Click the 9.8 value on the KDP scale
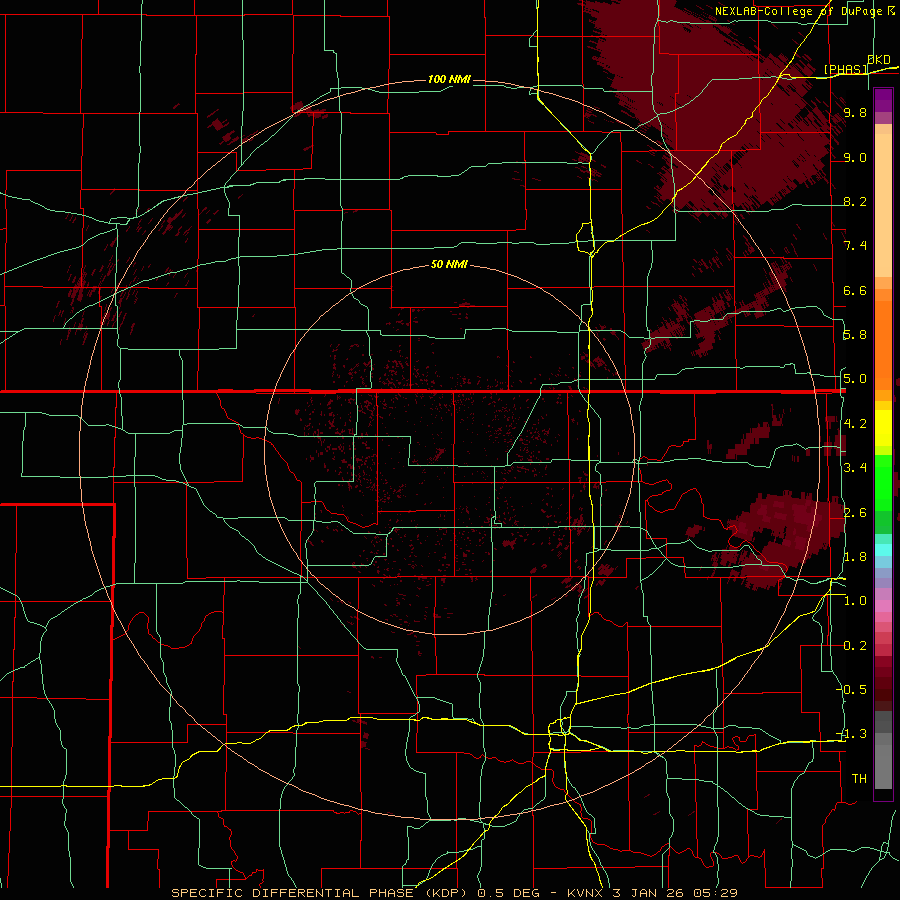Screen dimensions: 900x900 (855, 113)
